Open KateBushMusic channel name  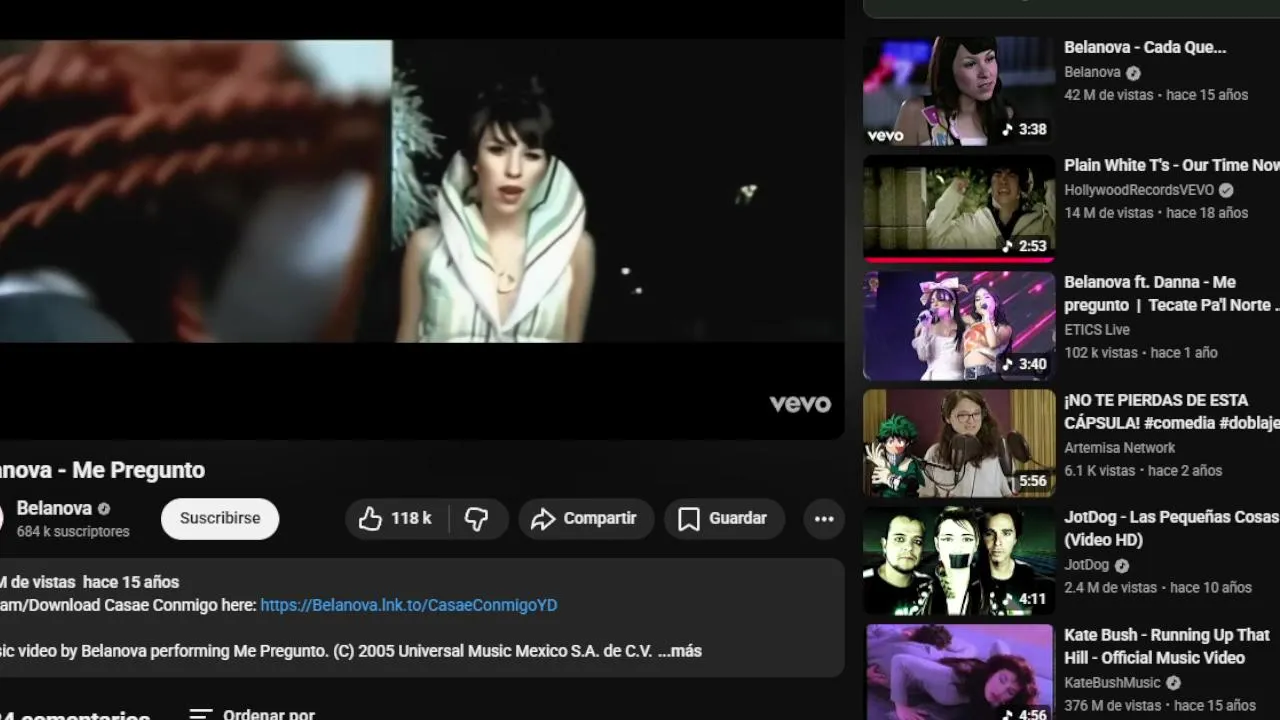[x=1112, y=682]
